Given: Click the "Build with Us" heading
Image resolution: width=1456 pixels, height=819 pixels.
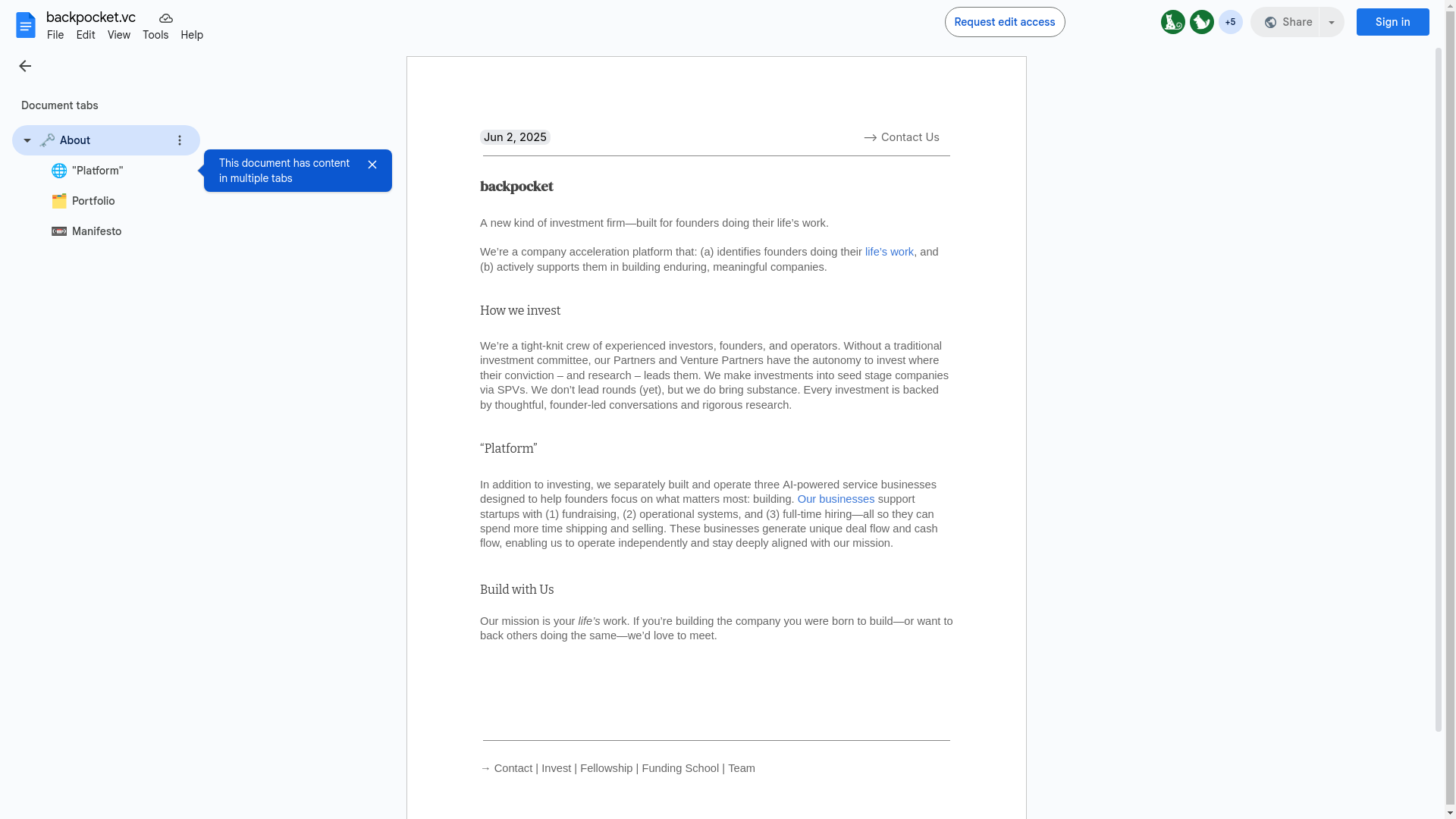Looking at the screenshot, I should point(517,590).
